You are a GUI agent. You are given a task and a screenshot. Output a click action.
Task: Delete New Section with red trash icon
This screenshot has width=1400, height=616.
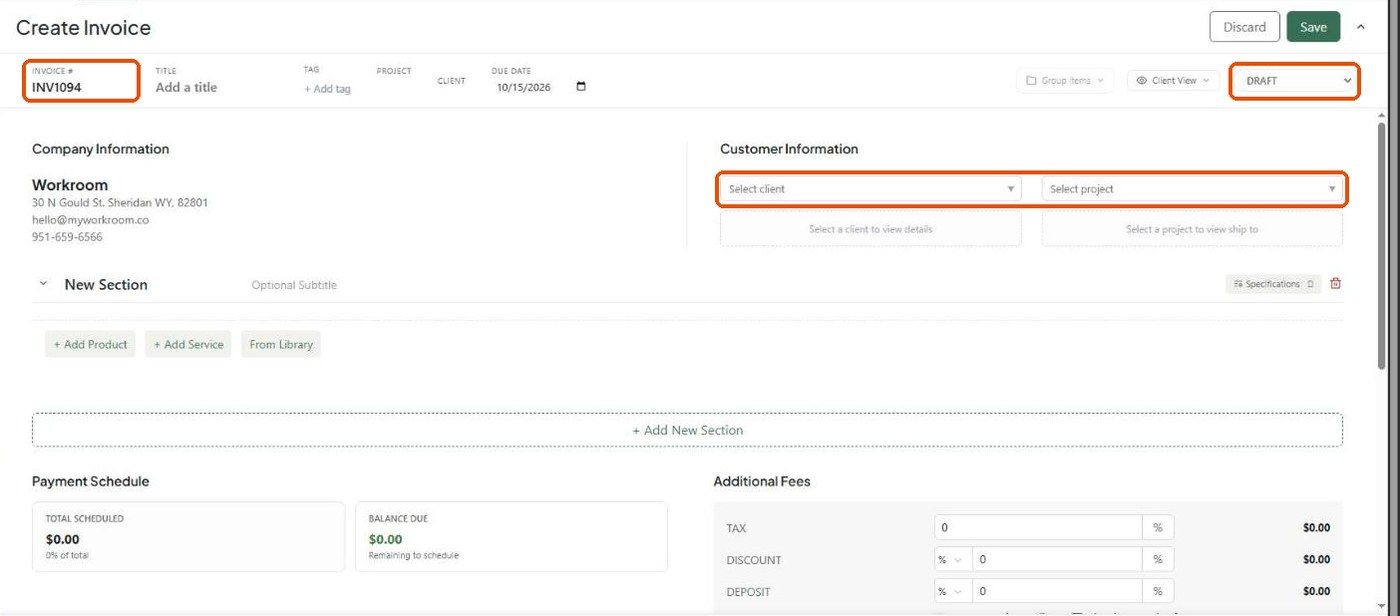[x=1336, y=284]
